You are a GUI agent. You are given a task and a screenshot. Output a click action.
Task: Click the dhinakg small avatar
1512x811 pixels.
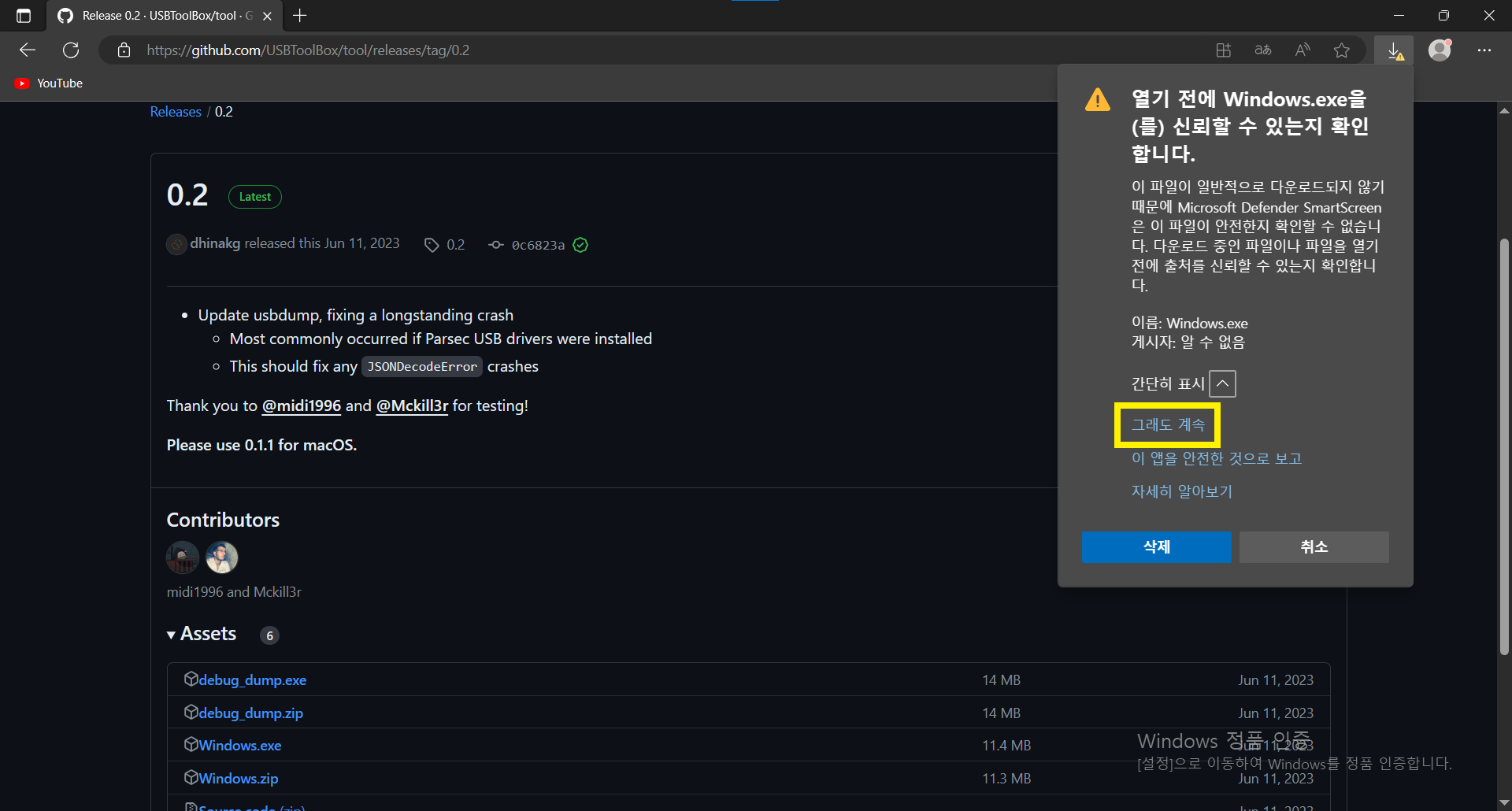click(176, 244)
